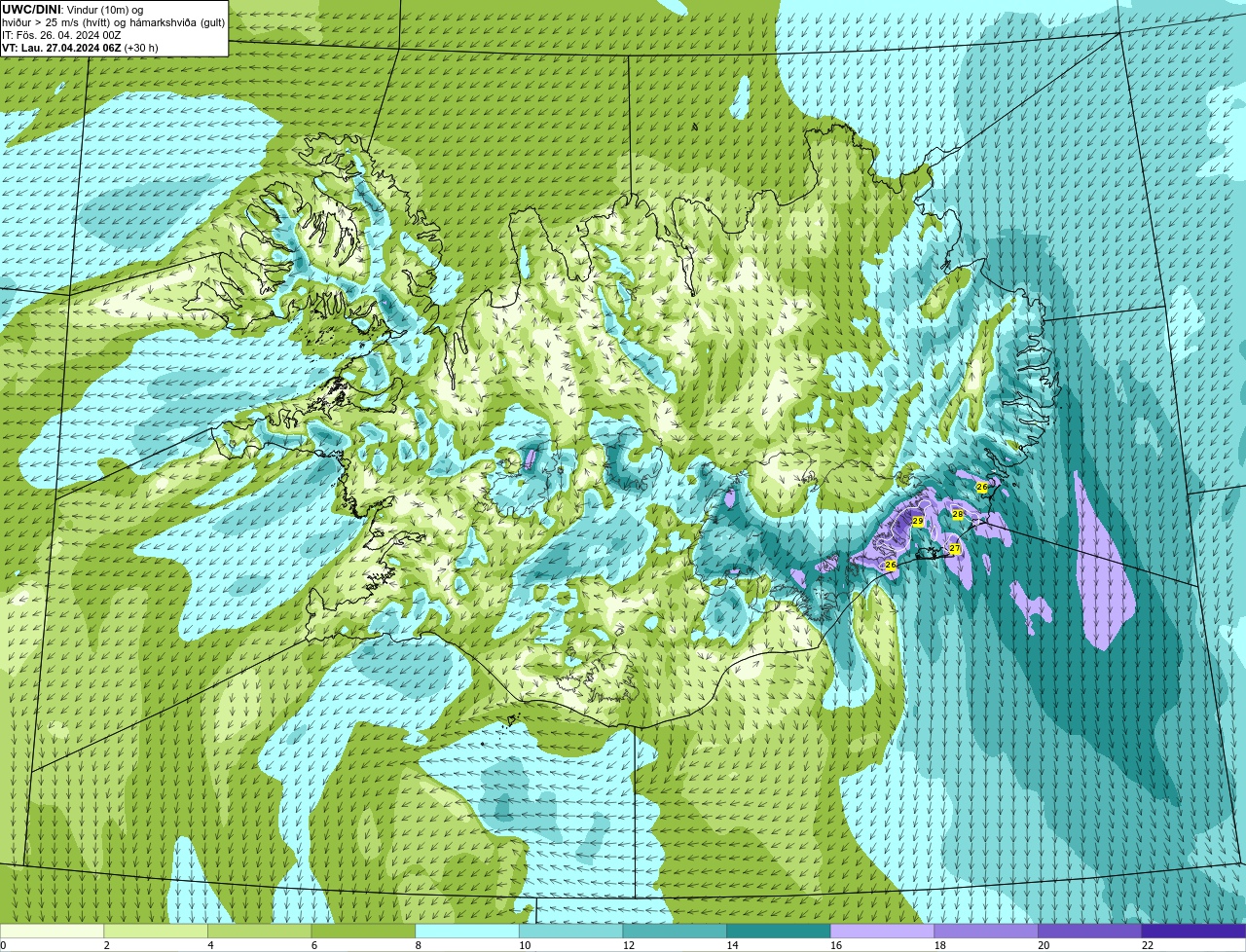Pick the 10–12 m/s turquoise legend swatch
Viewport: 1246px width, 952px height.
click(x=571, y=931)
